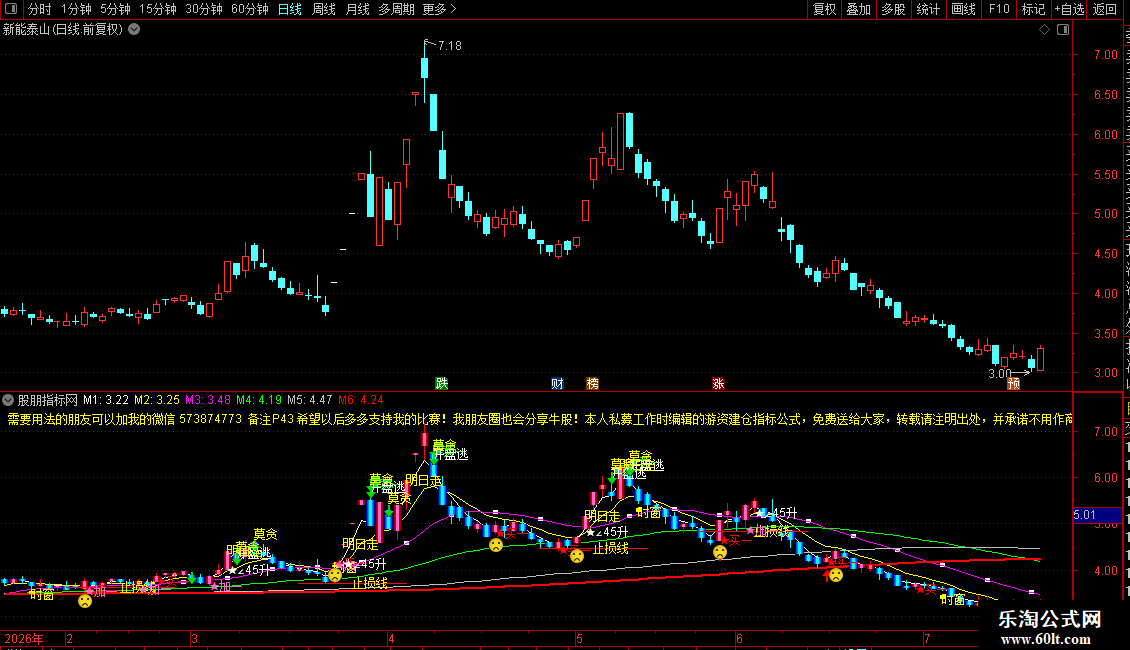Click the yellow indicator note text line
Viewport: 1130px width, 650px height.
click(540, 419)
